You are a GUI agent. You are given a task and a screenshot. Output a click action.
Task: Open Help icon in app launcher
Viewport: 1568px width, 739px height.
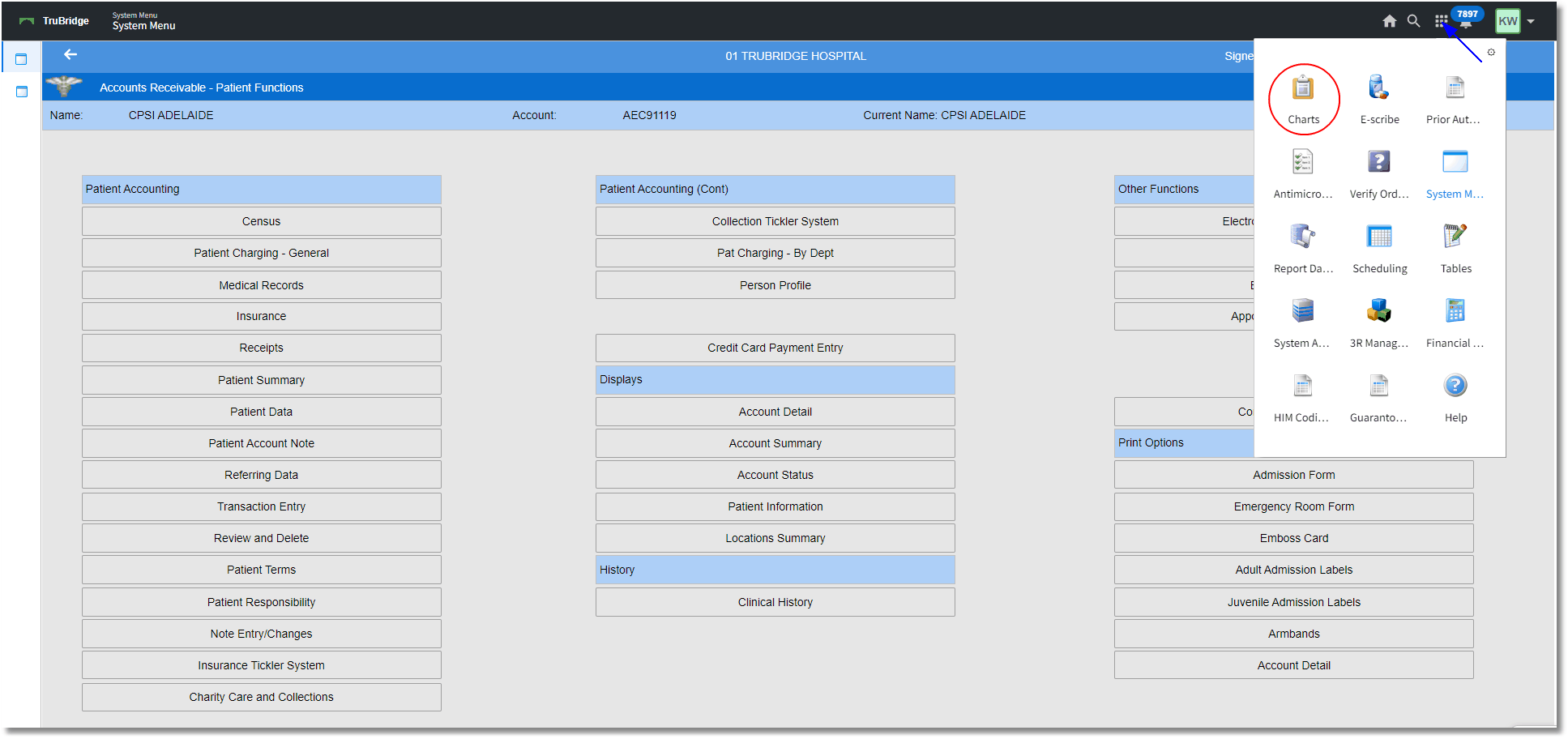tap(1455, 386)
